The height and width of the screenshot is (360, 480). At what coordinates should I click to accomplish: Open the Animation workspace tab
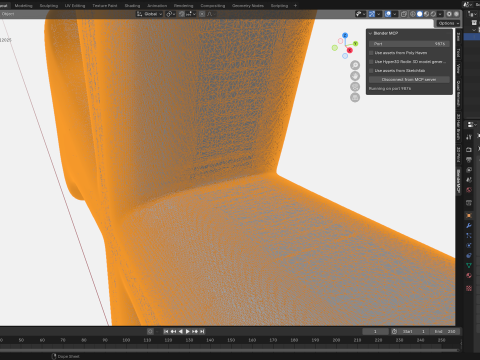tap(157, 6)
